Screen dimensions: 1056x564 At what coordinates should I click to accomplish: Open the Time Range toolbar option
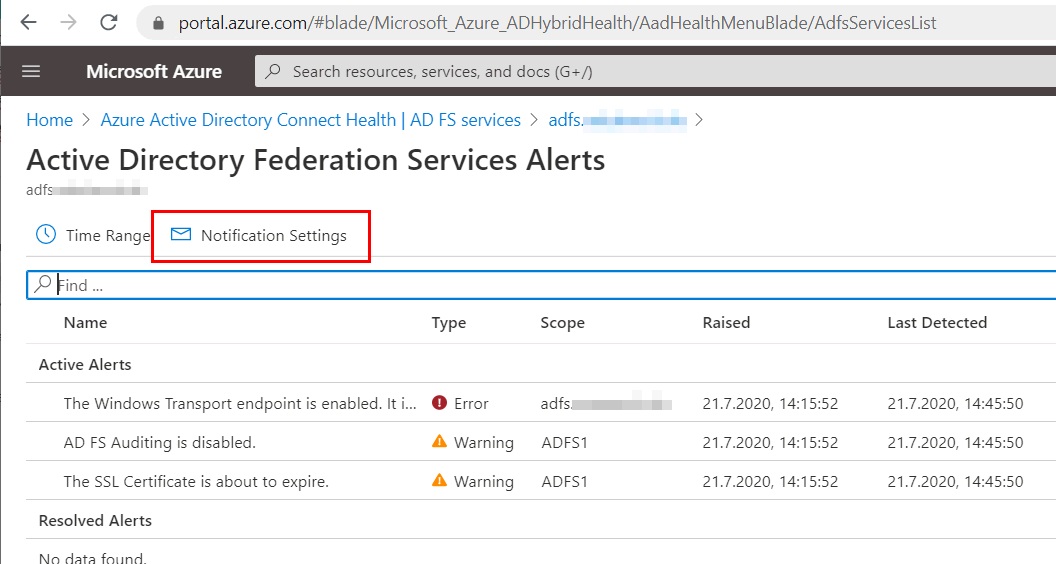[93, 235]
